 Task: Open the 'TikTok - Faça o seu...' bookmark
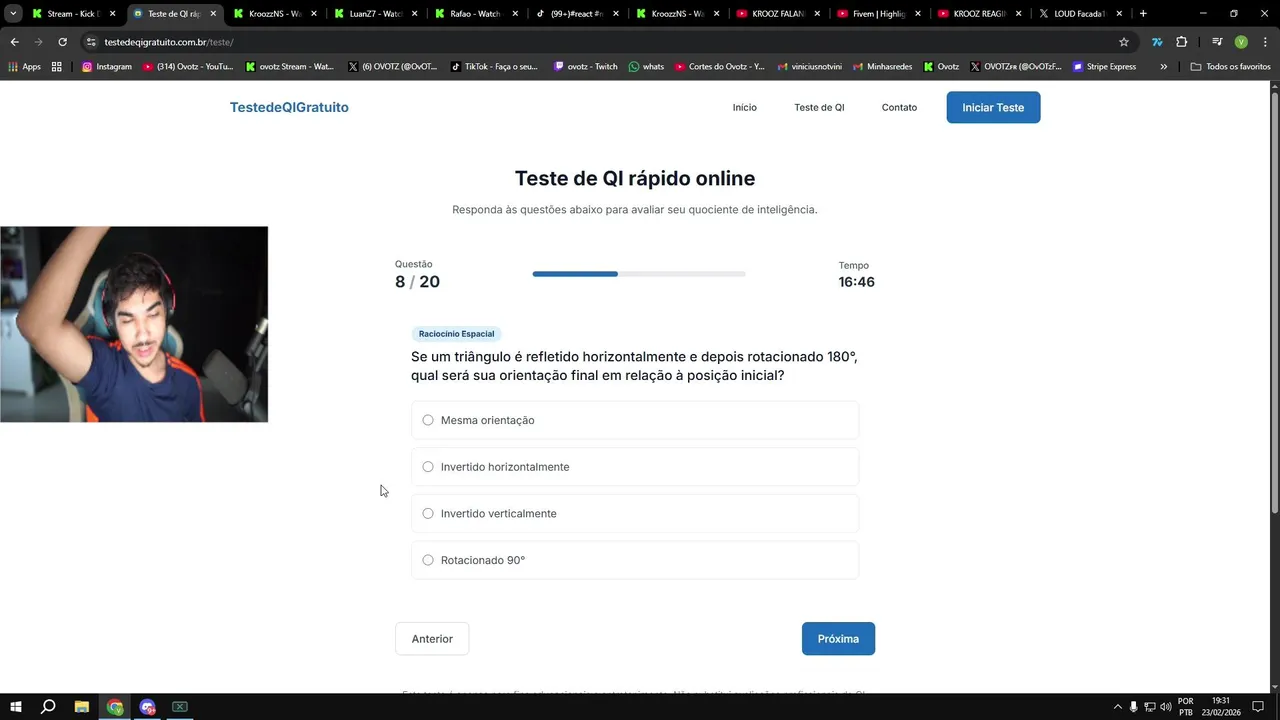[494, 67]
